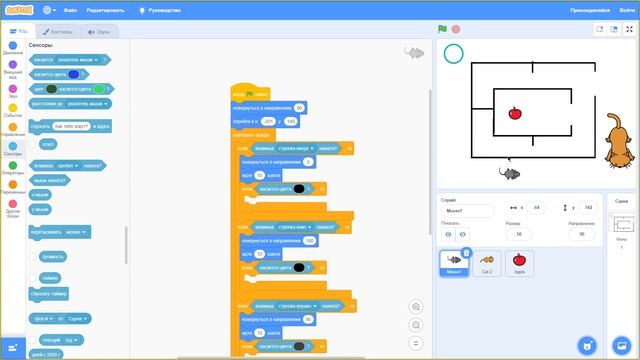The height and width of the screenshot is (360, 640).
Task: Pick green color swatch in цвет block
Action: point(98,89)
